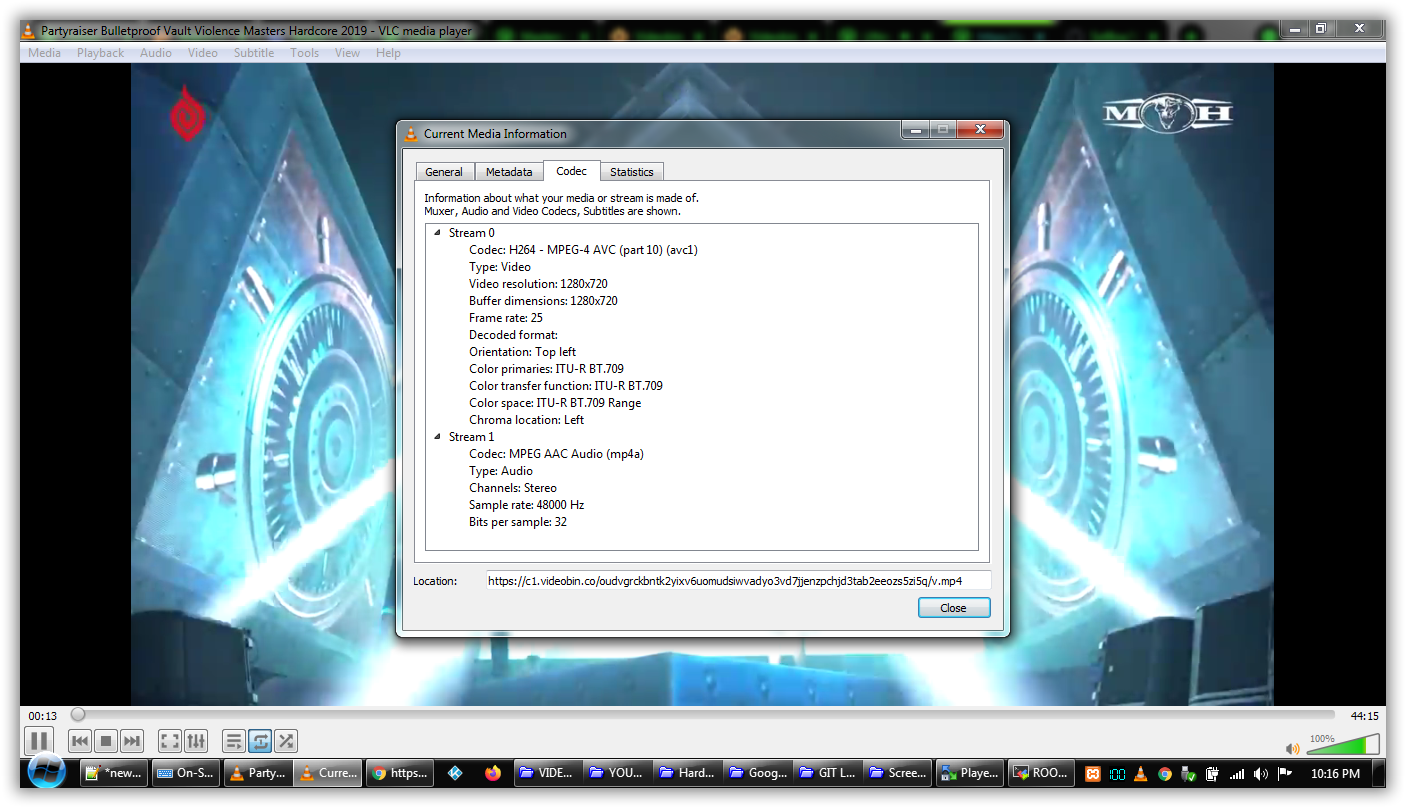Toggle fullscreen video mode
The image size is (1406, 808).
(x=170, y=741)
